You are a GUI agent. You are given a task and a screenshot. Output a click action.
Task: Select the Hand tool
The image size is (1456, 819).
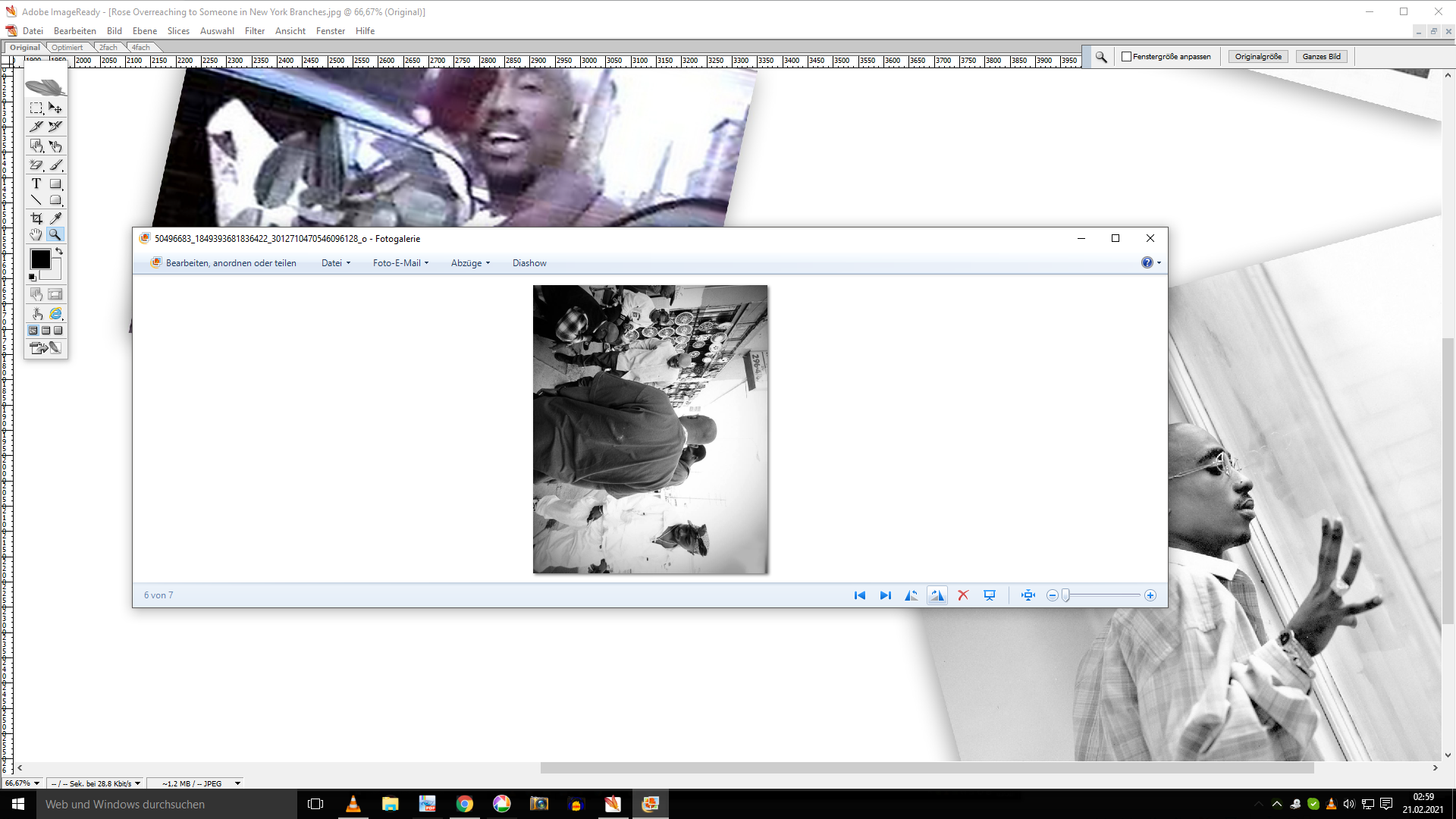coord(36,235)
